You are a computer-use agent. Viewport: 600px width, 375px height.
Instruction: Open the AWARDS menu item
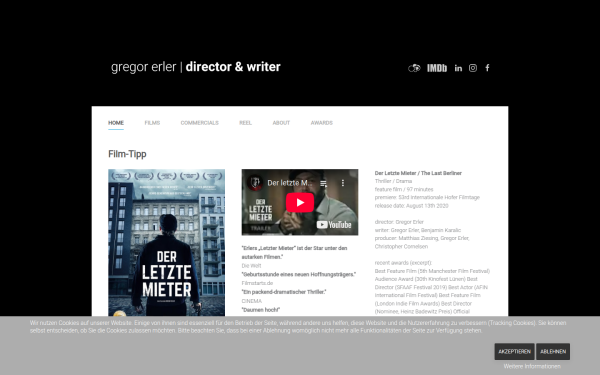[x=322, y=123]
